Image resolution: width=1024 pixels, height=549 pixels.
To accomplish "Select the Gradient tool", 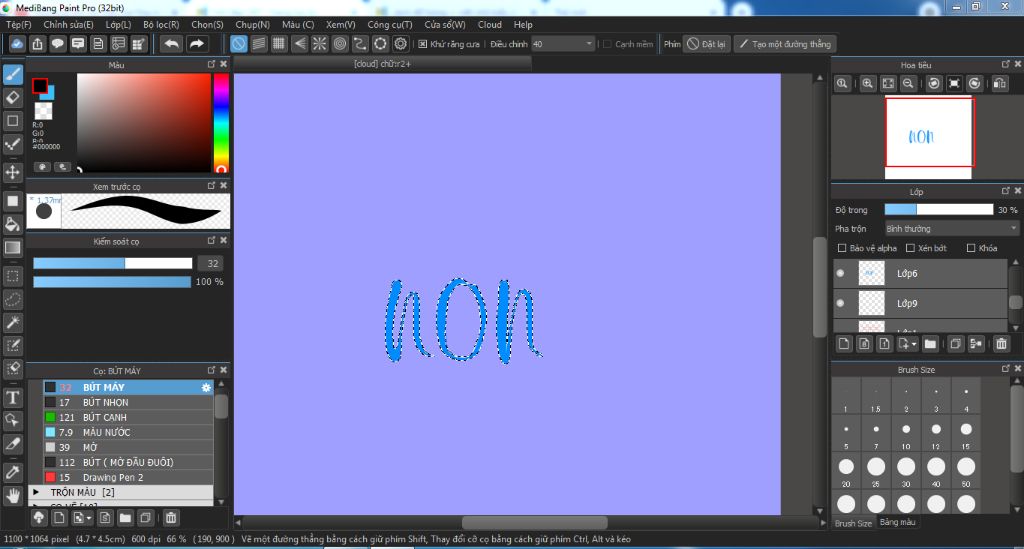I will coord(13,248).
